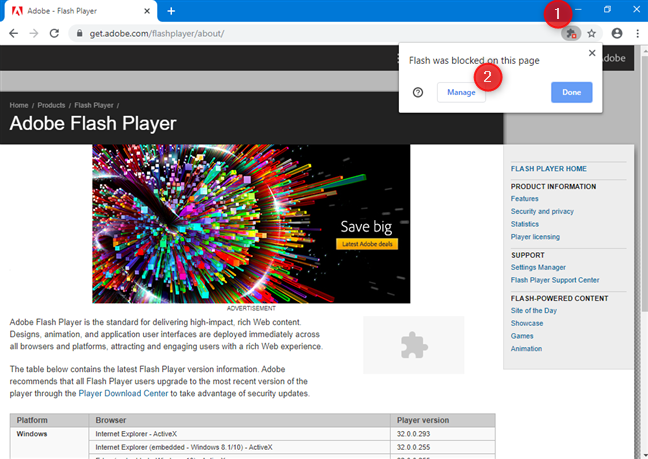Image resolution: width=648 pixels, height=459 pixels.
Task: Close the Flash blocked popup
Action: (x=592, y=53)
